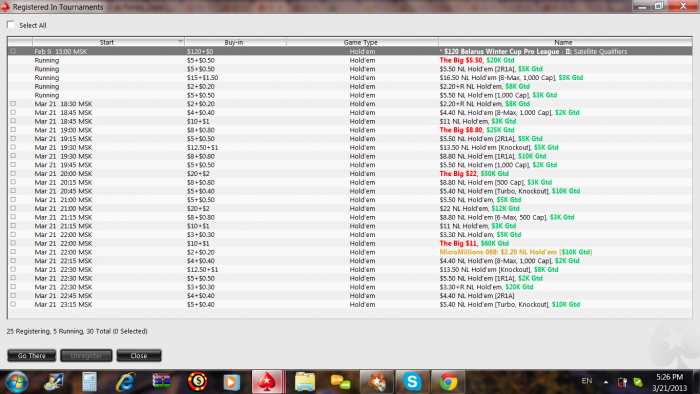Click the registering and running count status text
The image size is (700, 394).
tap(77, 331)
